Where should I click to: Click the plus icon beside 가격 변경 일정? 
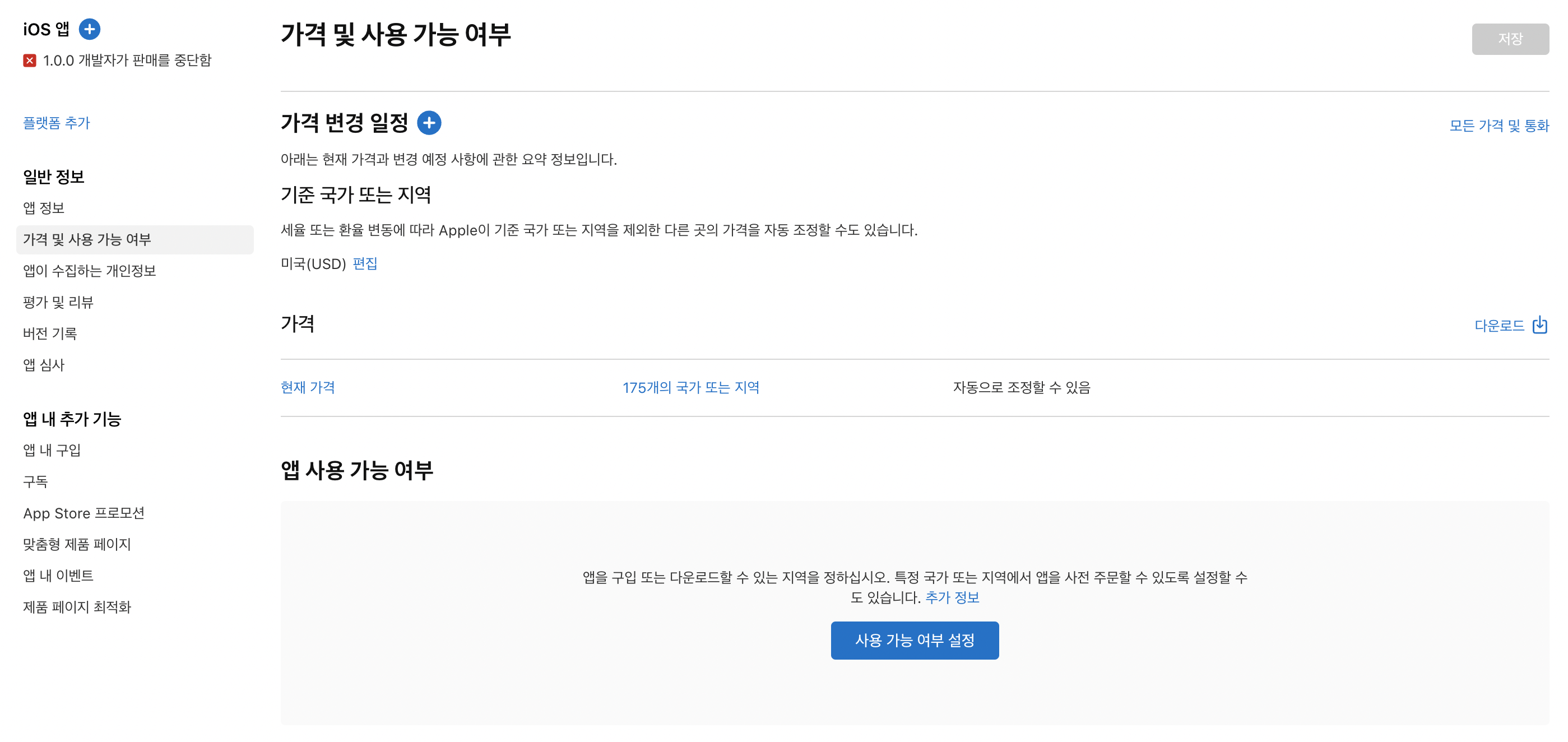coord(429,123)
